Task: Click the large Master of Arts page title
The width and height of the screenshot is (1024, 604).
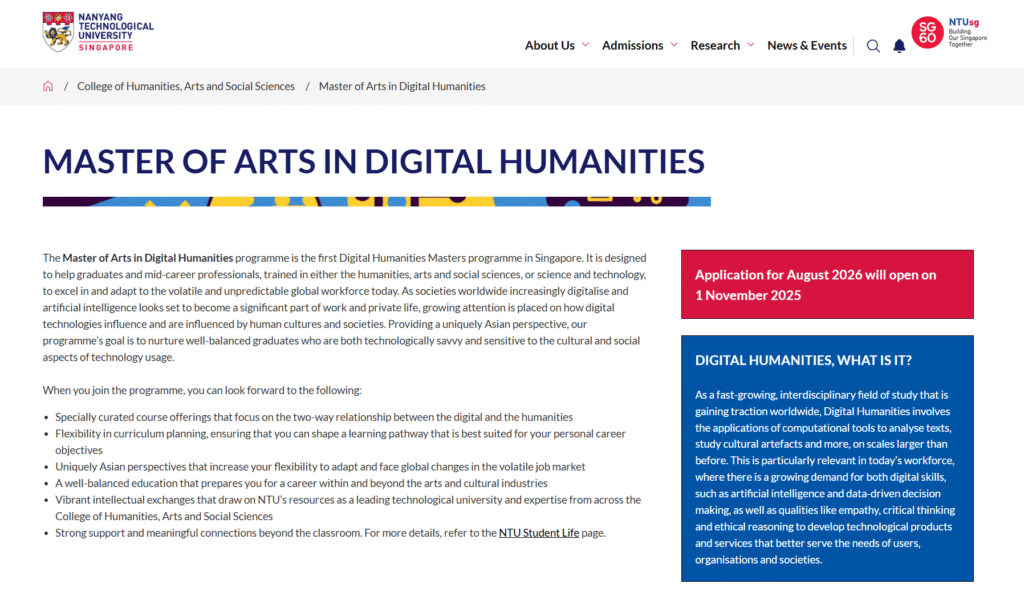Action: click(373, 161)
